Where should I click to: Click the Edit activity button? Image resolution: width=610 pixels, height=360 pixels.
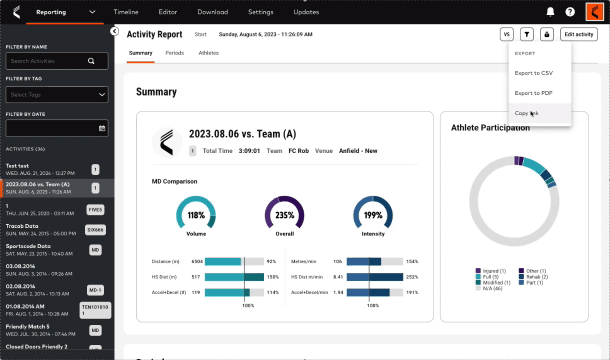[x=579, y=34]
